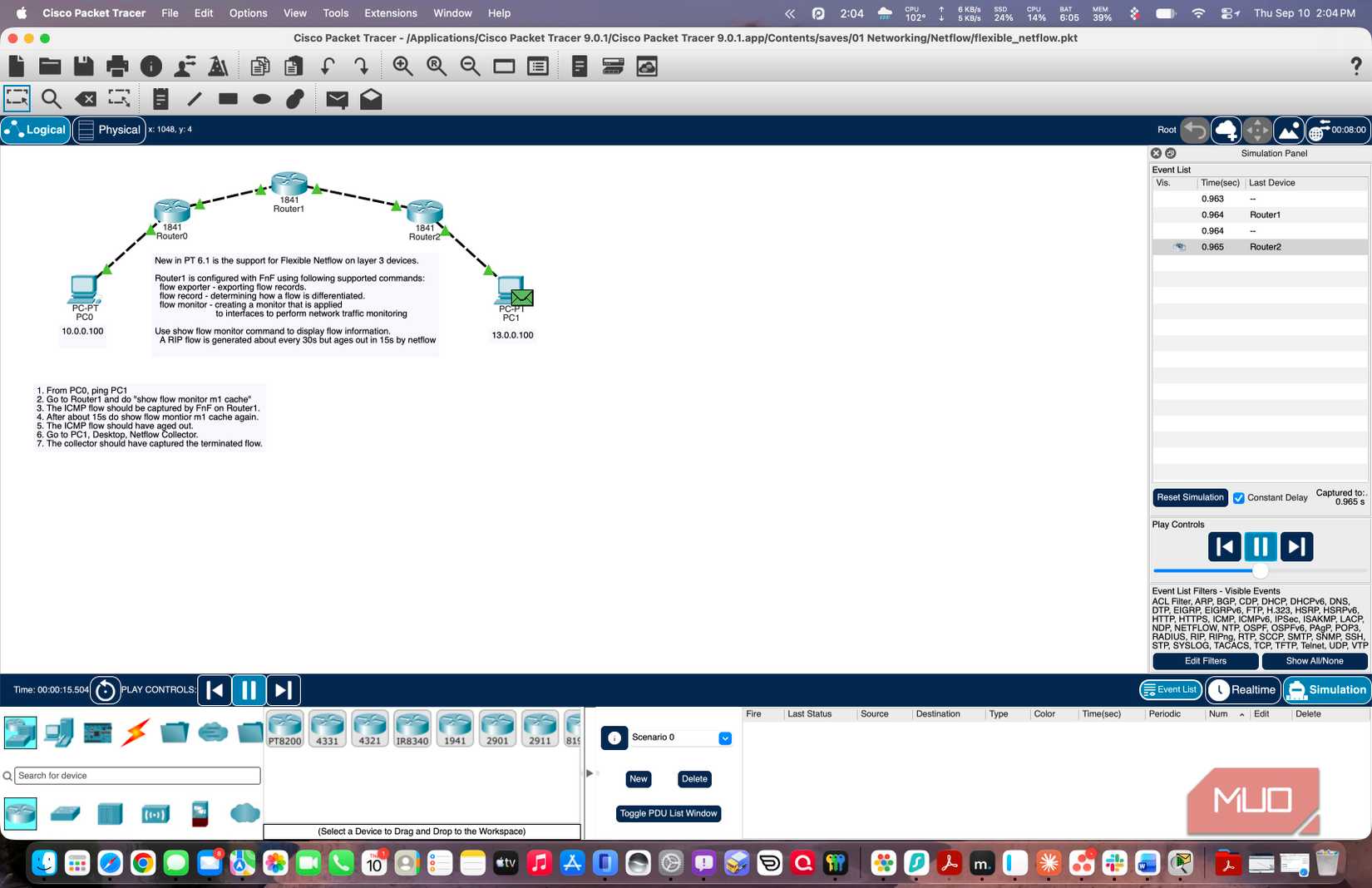Screen dimensions: 1372x888
Task: Capture forward in Simulation Panel
Action: (x=1296, y=547)
